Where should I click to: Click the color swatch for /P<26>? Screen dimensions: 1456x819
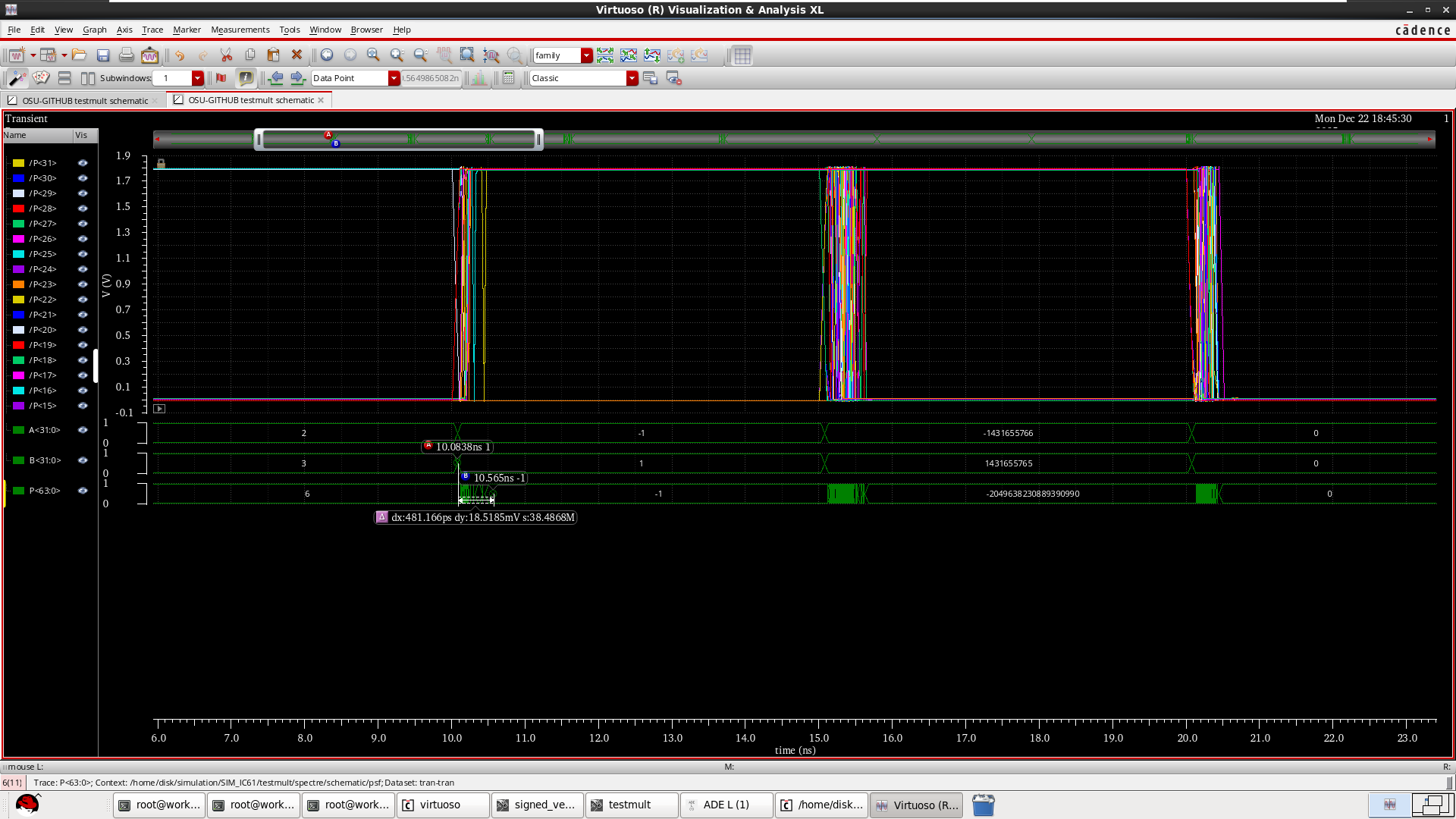click(x=18, y=239)
